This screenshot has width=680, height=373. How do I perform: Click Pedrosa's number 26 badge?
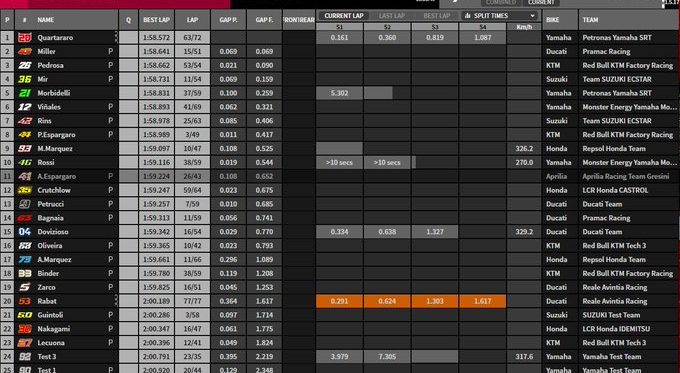point(25,65)
